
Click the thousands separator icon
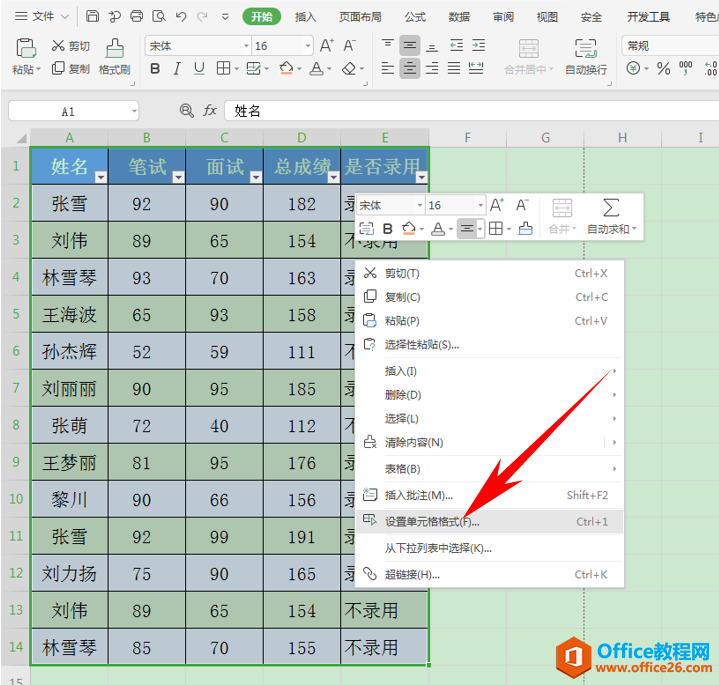(x=686, y=69)
